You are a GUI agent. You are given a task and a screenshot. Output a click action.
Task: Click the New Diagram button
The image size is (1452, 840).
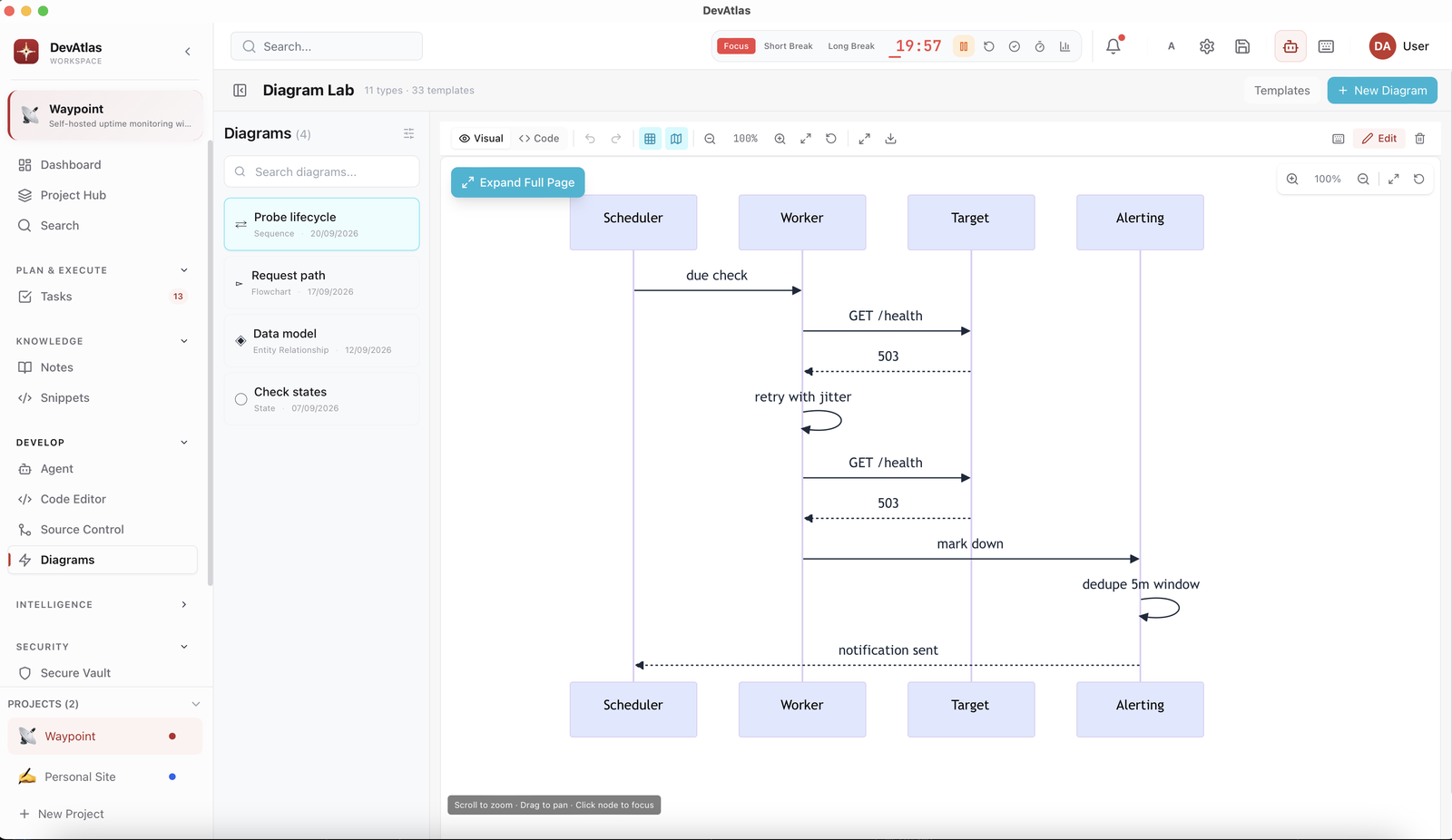pos(1382,91)
